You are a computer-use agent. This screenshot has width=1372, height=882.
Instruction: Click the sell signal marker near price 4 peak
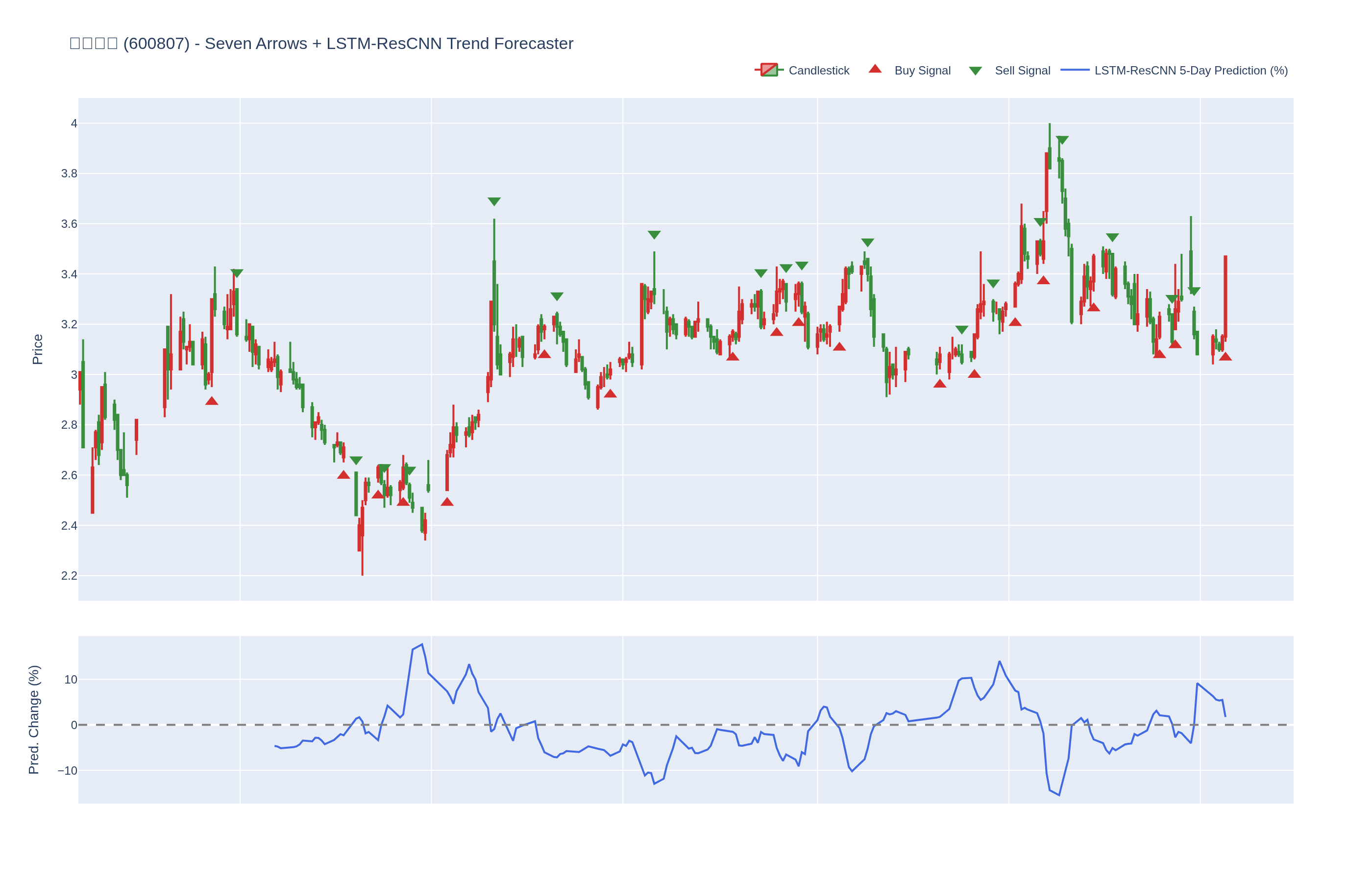coord(1062,140)
